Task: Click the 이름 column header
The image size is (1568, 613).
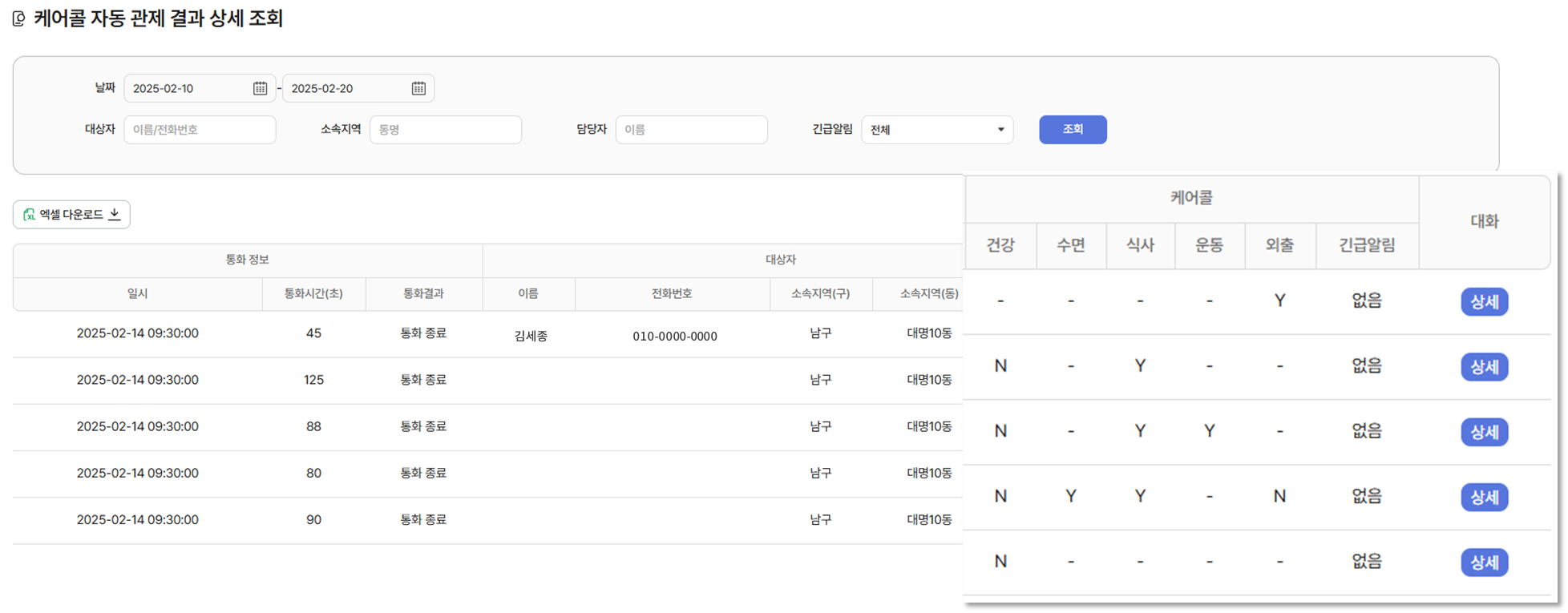Action: coord(528,294)
